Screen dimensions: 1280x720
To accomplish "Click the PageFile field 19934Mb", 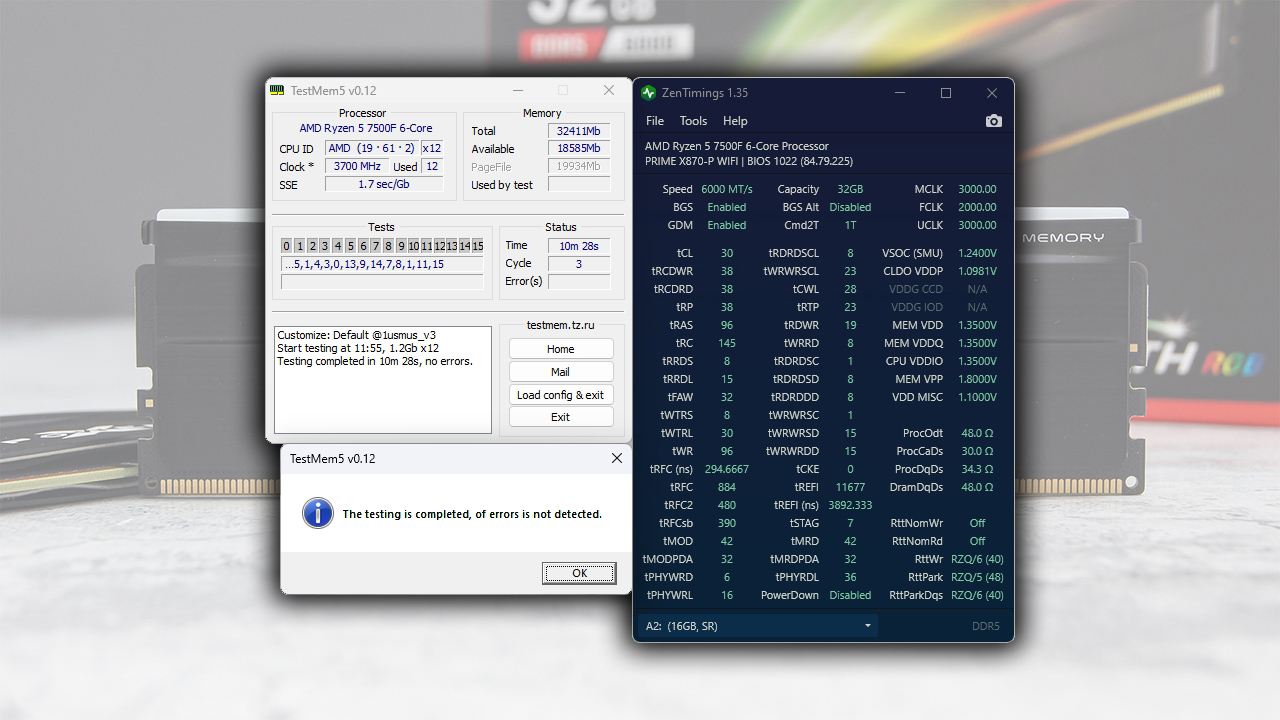I will [579, 167].
